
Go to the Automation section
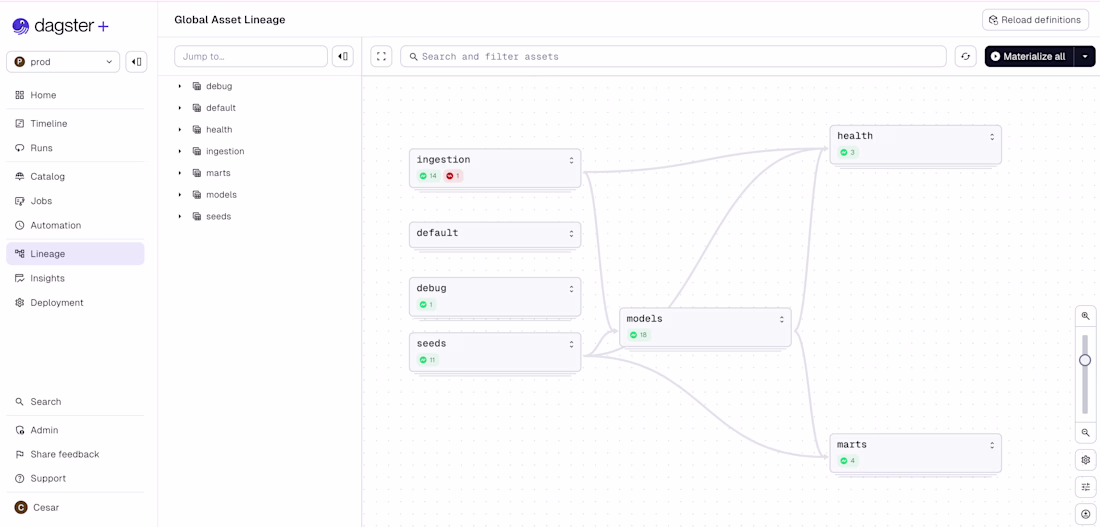tap(55, 226)
